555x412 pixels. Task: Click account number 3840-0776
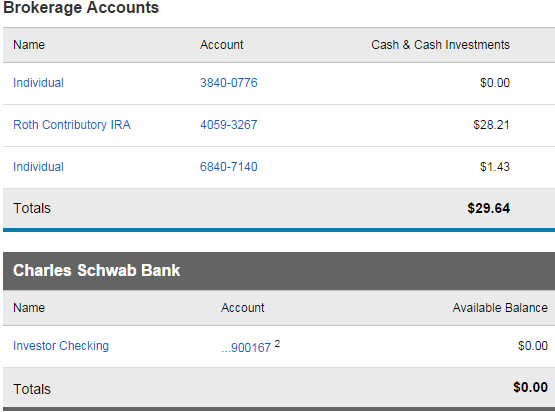229,83
